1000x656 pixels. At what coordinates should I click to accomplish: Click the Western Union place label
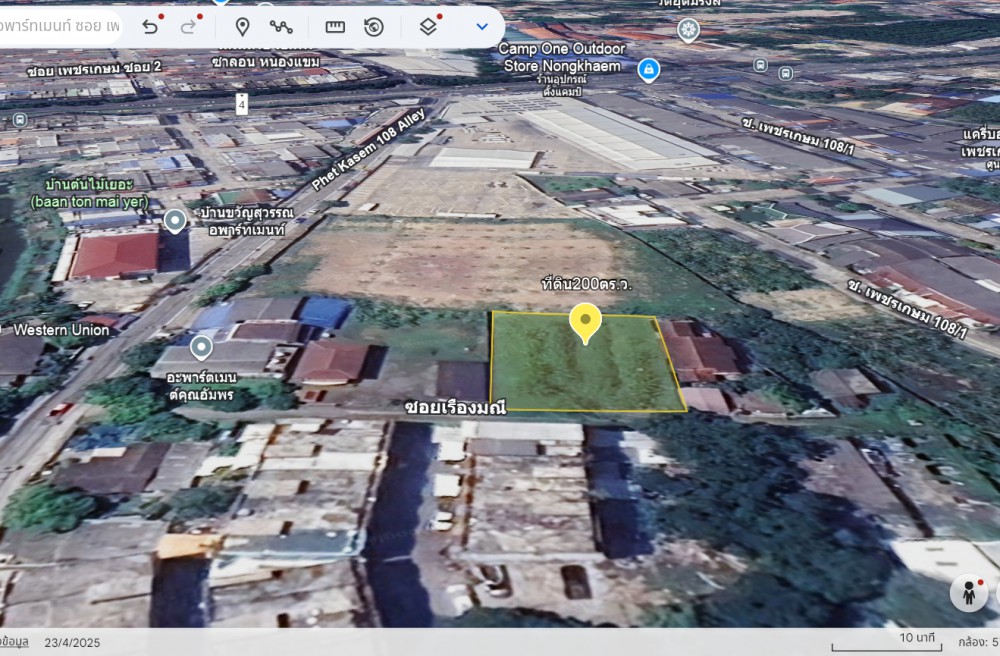pos(62,330)
